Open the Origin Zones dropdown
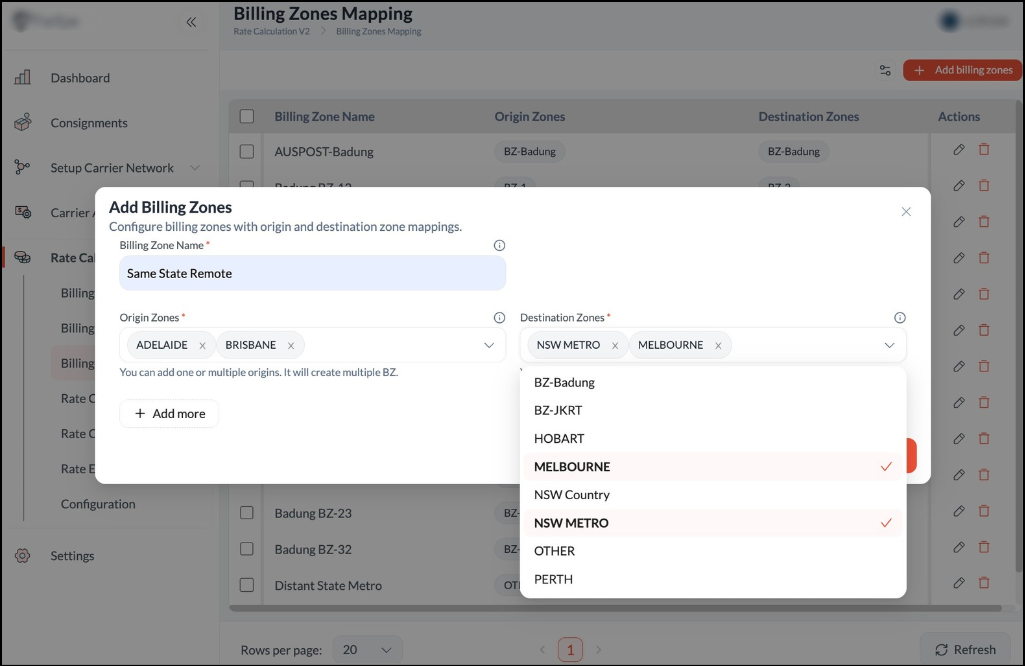This screenshot has width=1025, height=666. (490, 343)
